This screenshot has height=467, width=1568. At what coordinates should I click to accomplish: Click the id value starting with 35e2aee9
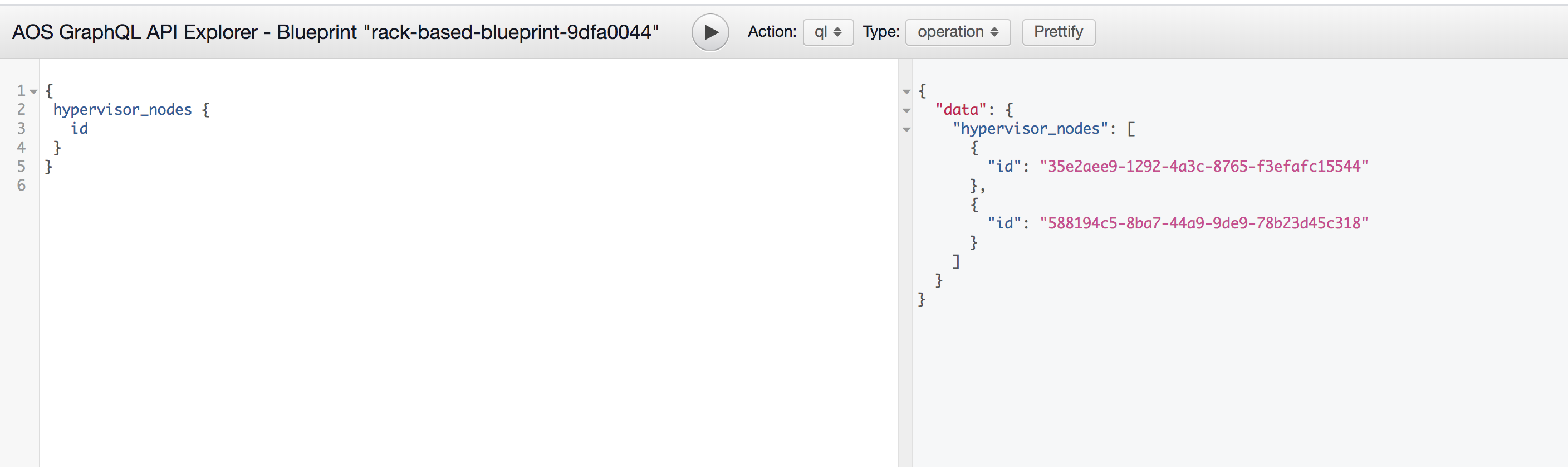(x=1203, y=166)
